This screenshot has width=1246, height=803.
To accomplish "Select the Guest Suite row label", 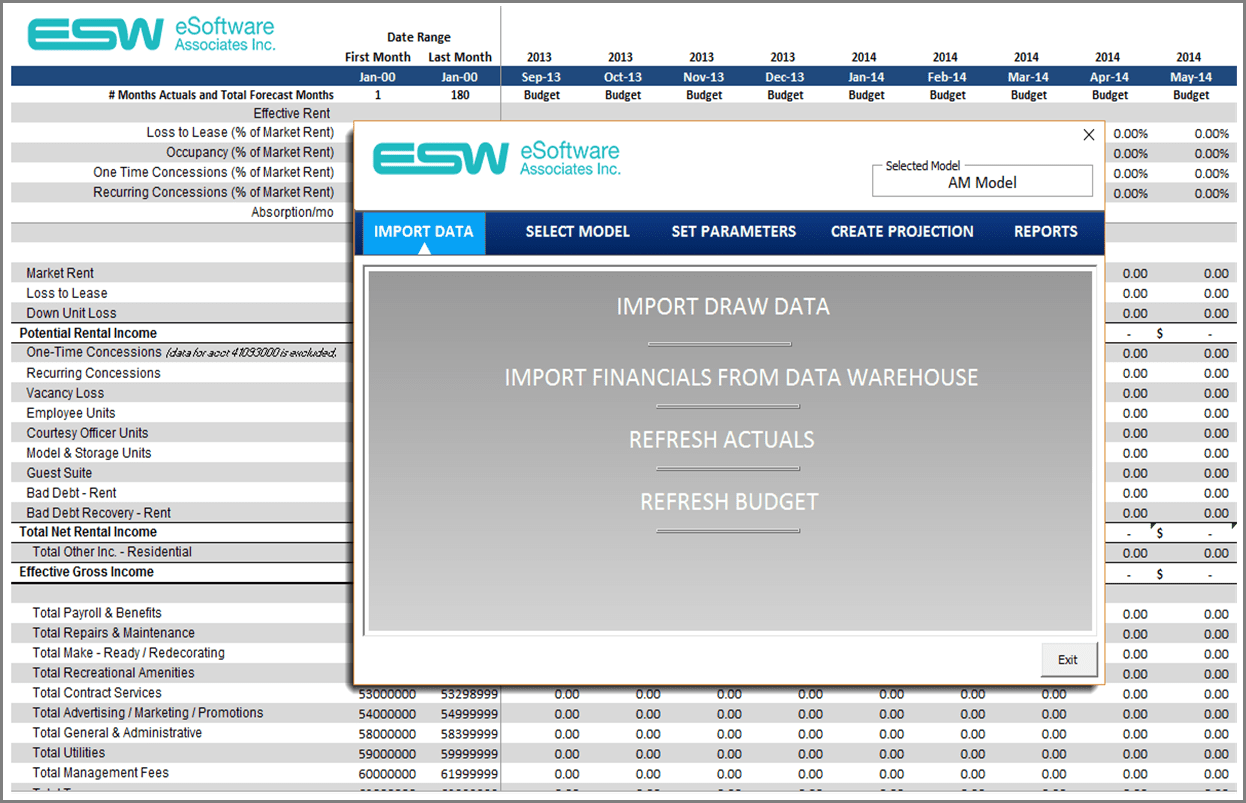I will [59, 473].
